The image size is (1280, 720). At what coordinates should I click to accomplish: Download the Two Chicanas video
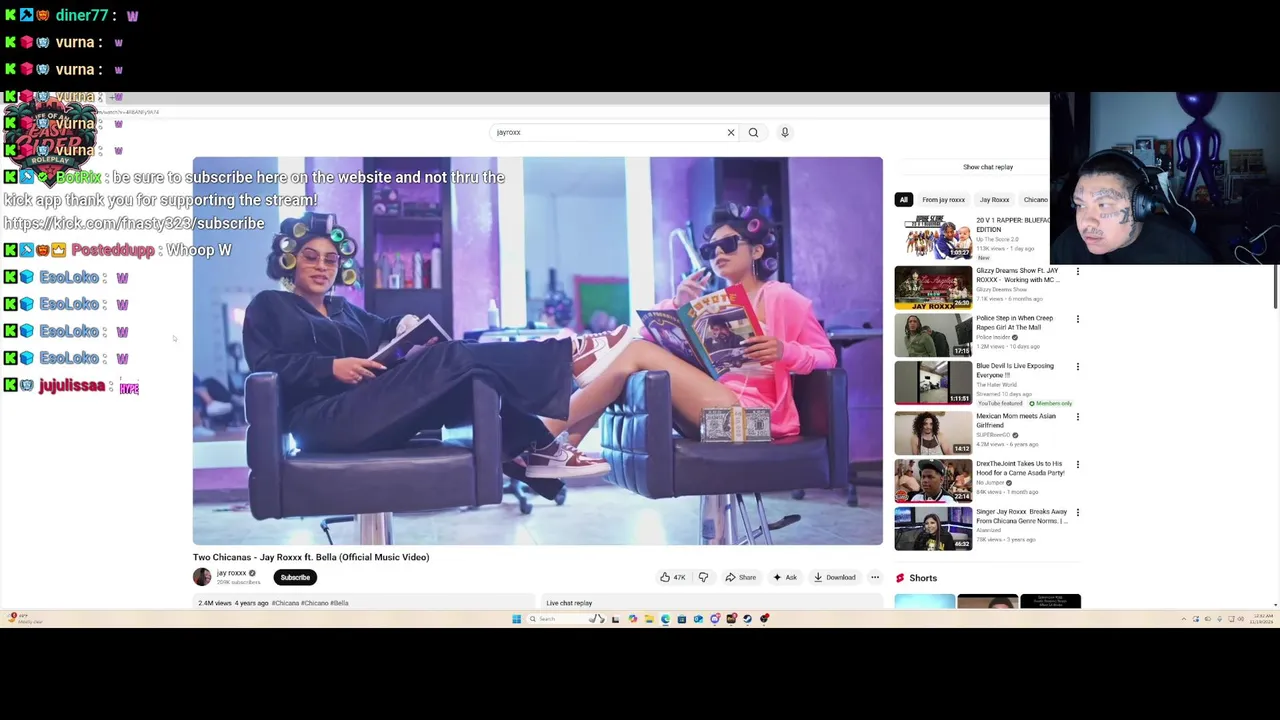point(834,577)
